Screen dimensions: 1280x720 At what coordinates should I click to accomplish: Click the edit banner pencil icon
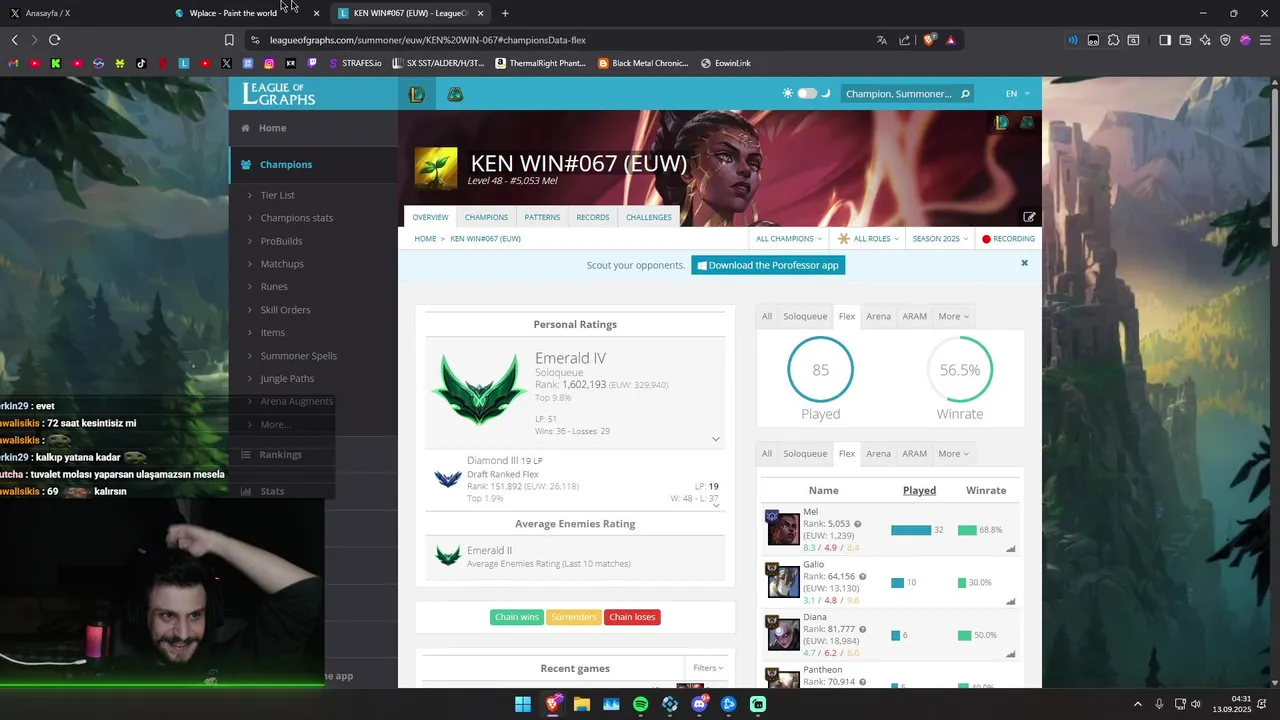1029,217
